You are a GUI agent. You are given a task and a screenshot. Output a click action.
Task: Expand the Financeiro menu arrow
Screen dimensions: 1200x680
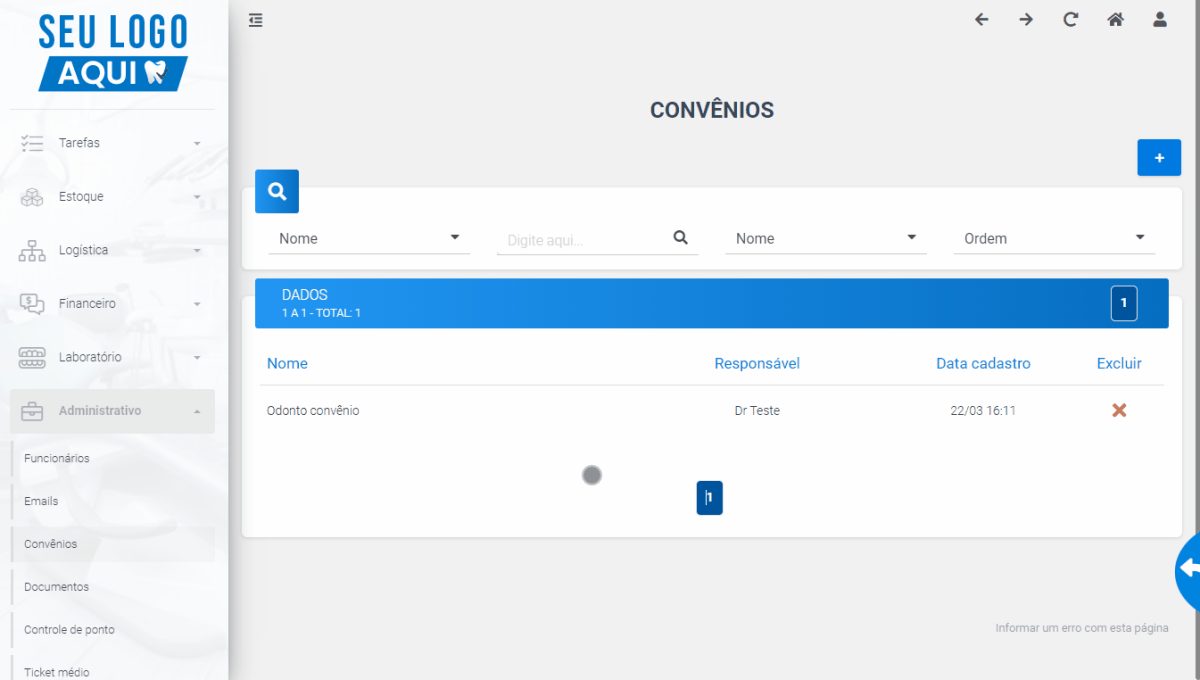(197, 304)
